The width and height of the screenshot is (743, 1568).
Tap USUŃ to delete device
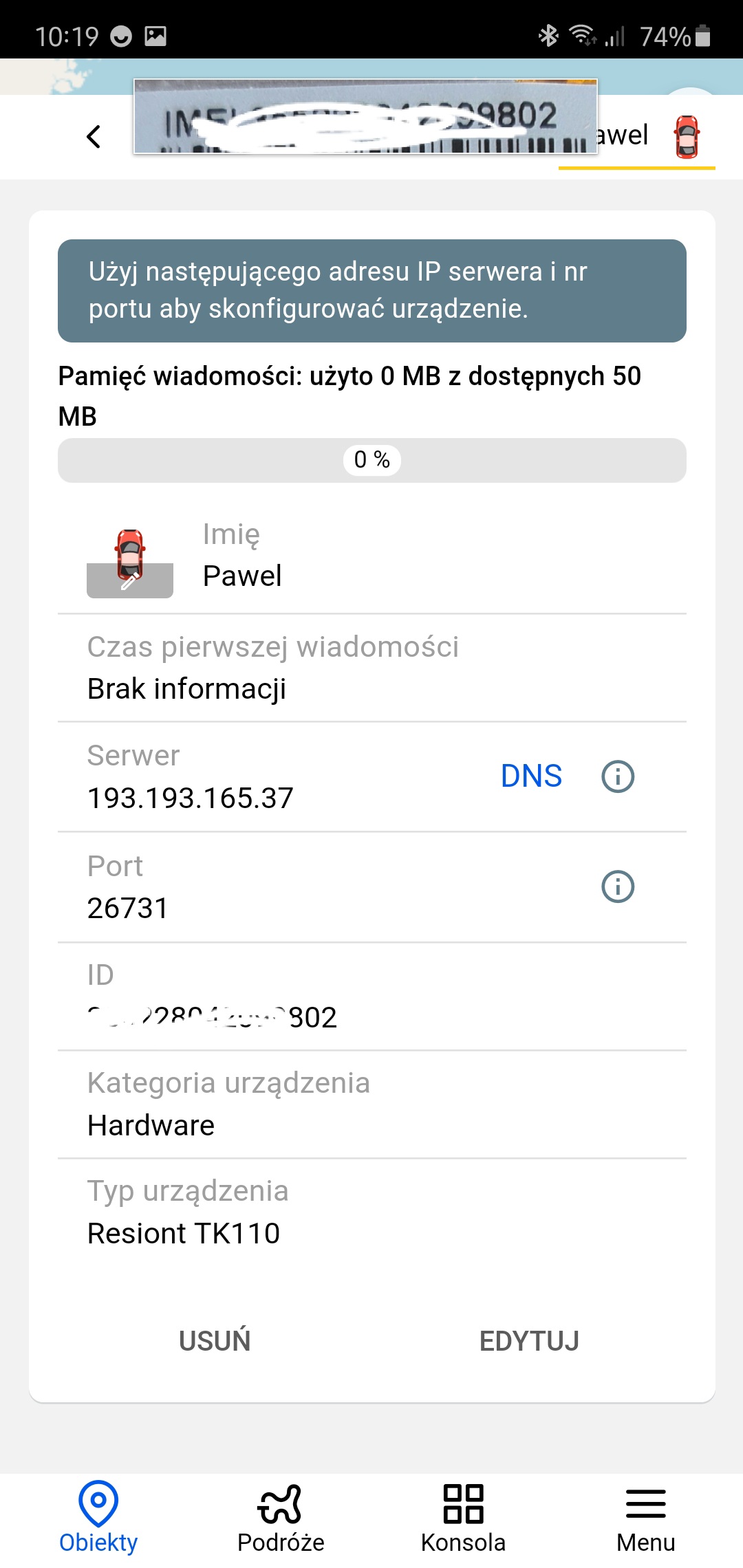(x=215, y=1340)
